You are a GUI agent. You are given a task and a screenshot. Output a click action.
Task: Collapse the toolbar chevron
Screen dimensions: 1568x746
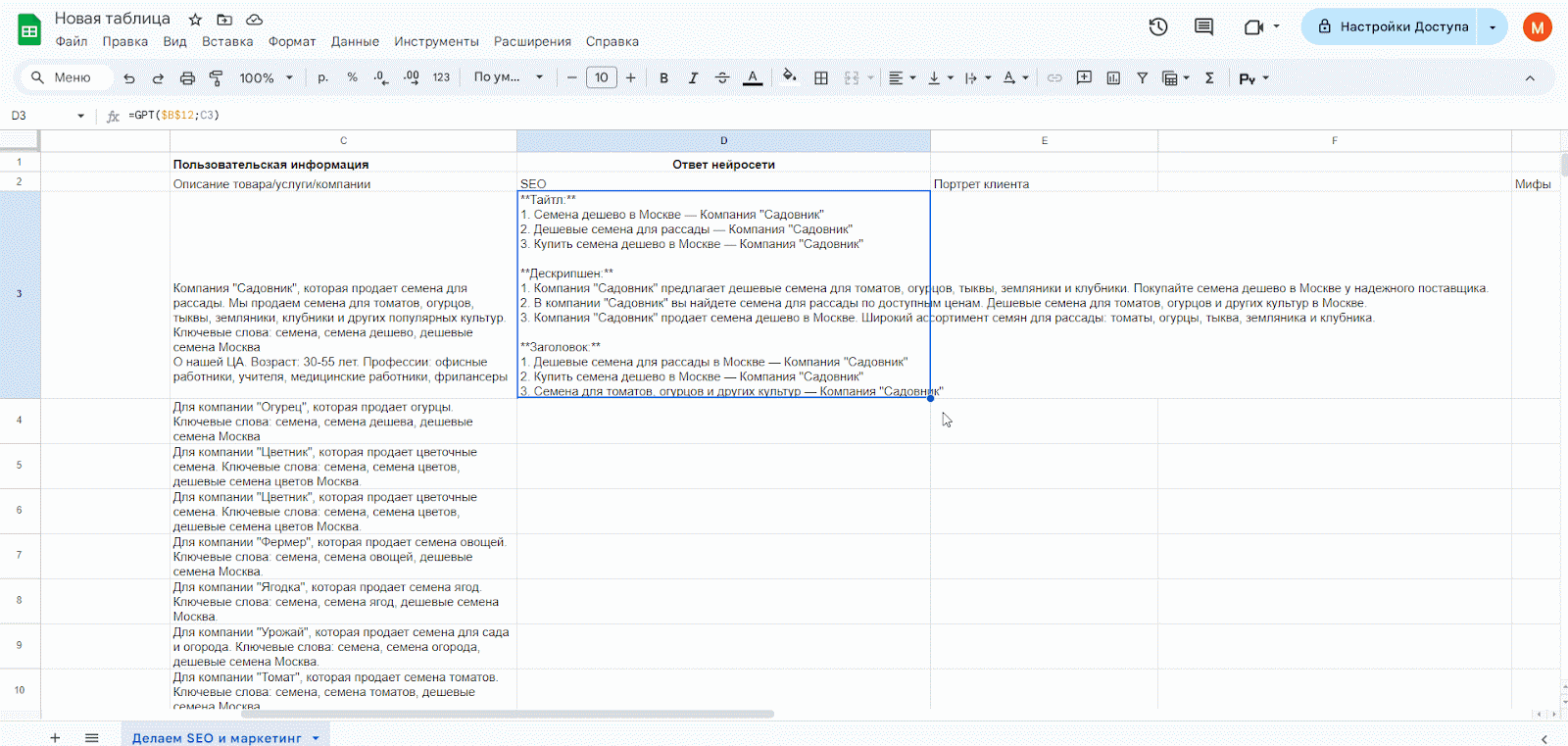point(1530,78)
